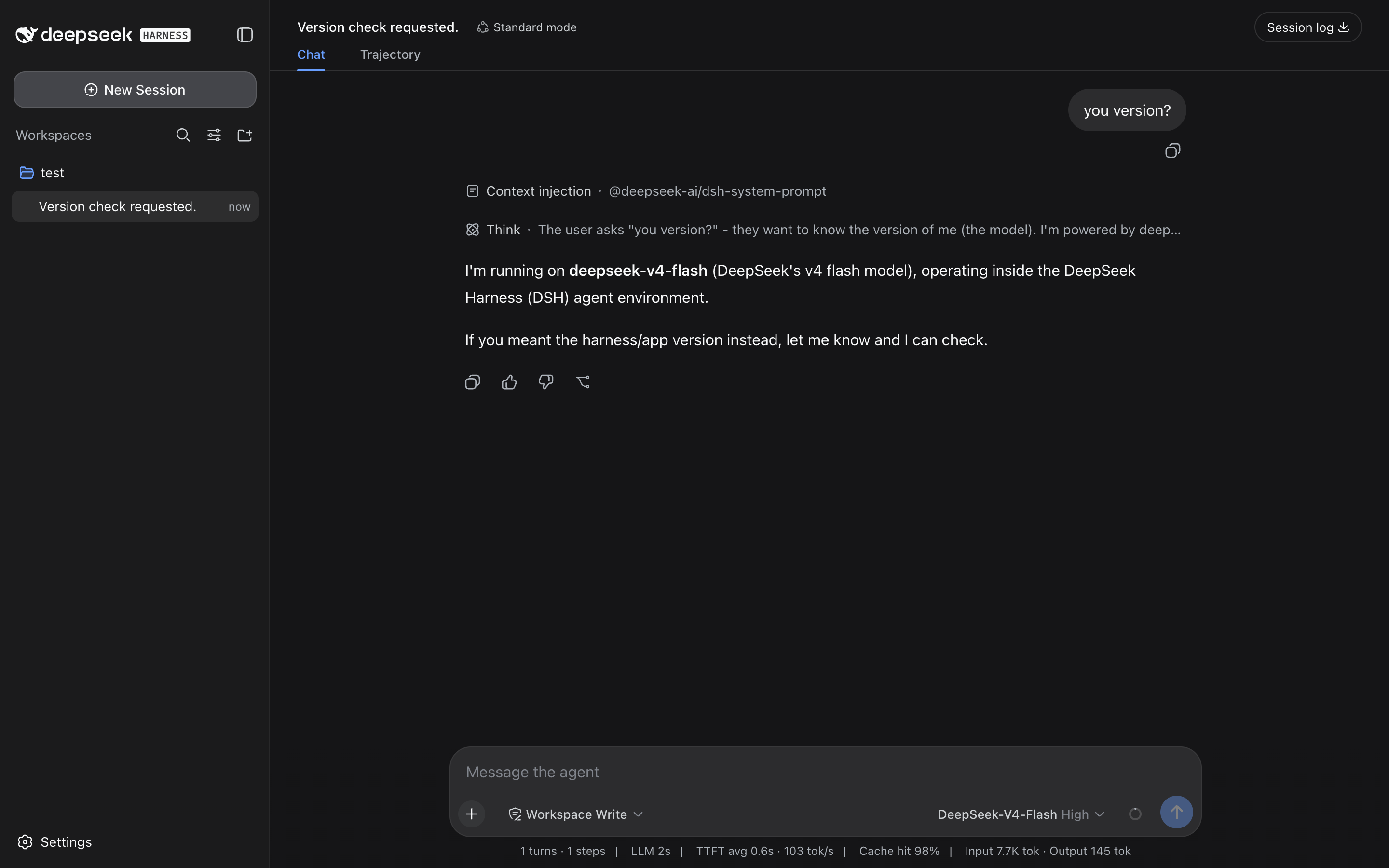This screenshot has width=1389, height=868.
Task: Click the 'Input 7.7K tok · Output 145 tok' status
Action: click(x=1048, y=851)
